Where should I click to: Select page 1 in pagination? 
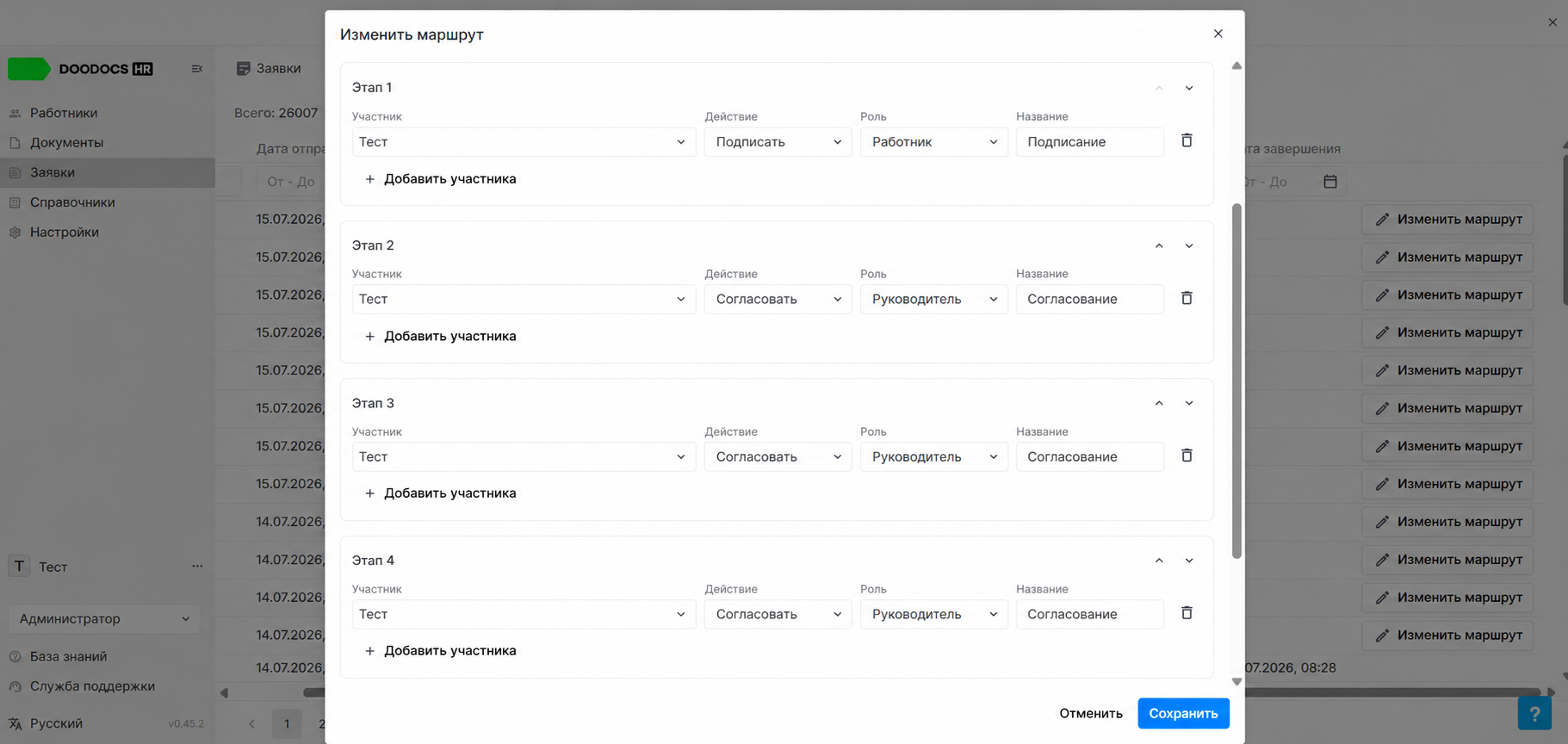[287, 724]
